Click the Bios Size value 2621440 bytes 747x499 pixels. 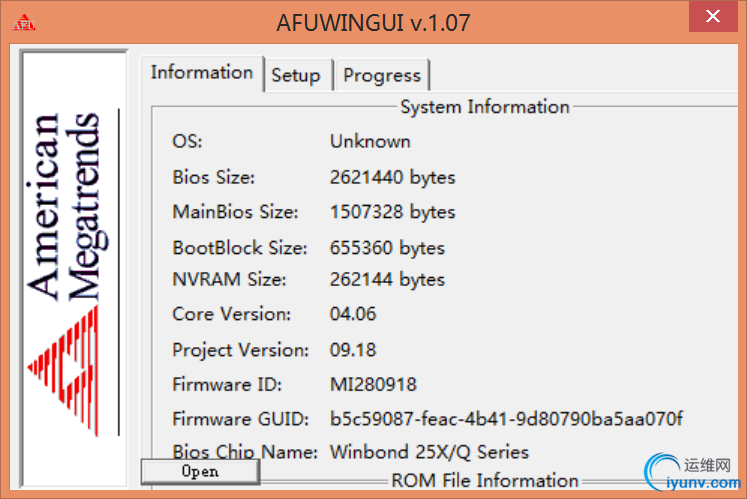[392, 177]
